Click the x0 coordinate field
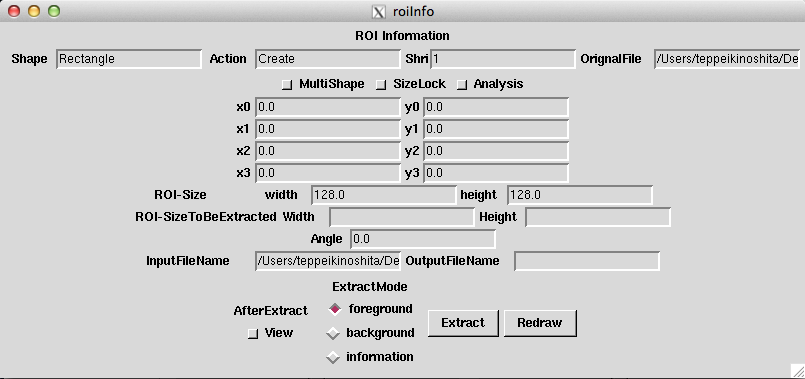Screen dimensions: 805x379 point(328,107)
